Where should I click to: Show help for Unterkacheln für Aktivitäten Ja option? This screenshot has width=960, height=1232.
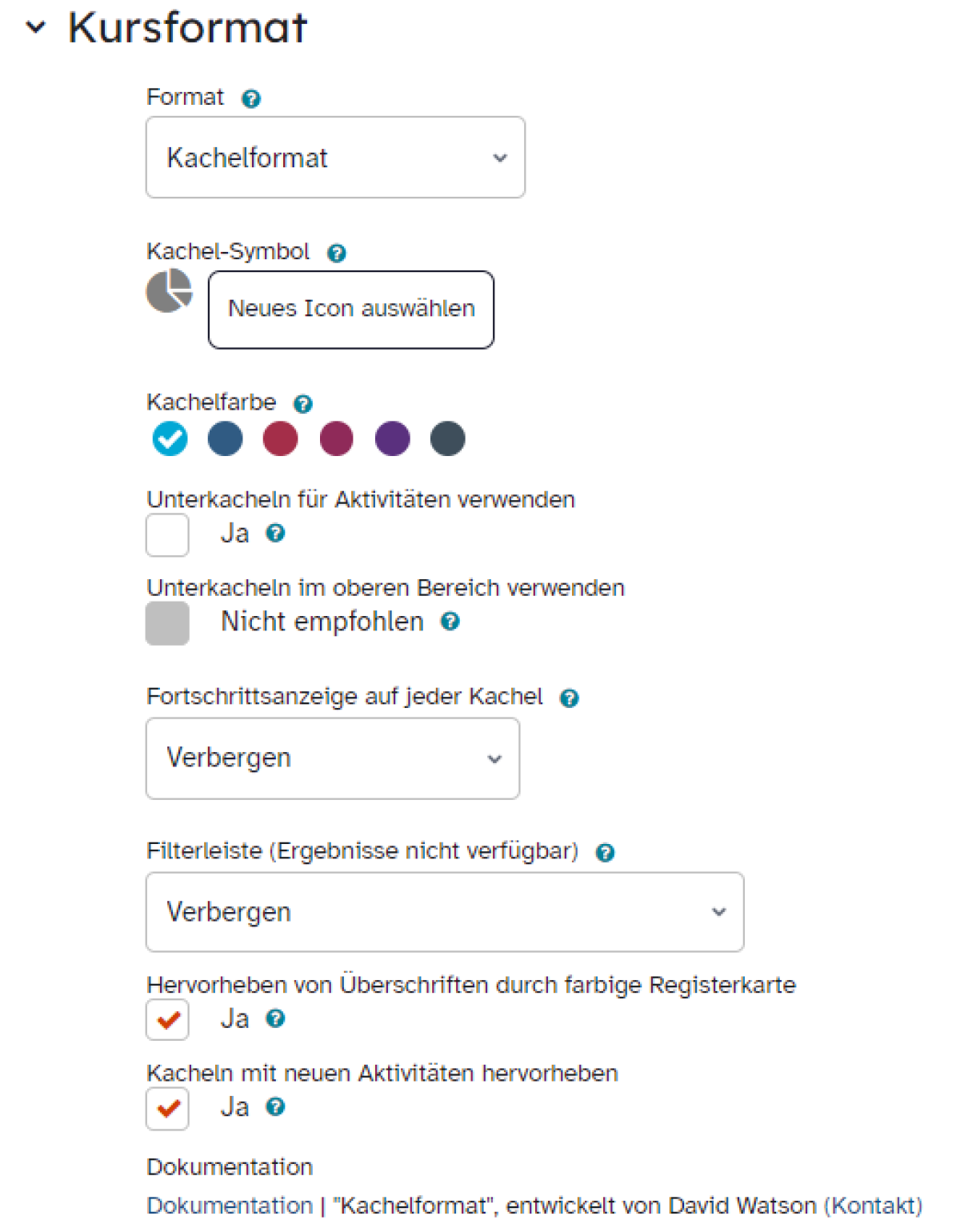(x=275, y=533)
